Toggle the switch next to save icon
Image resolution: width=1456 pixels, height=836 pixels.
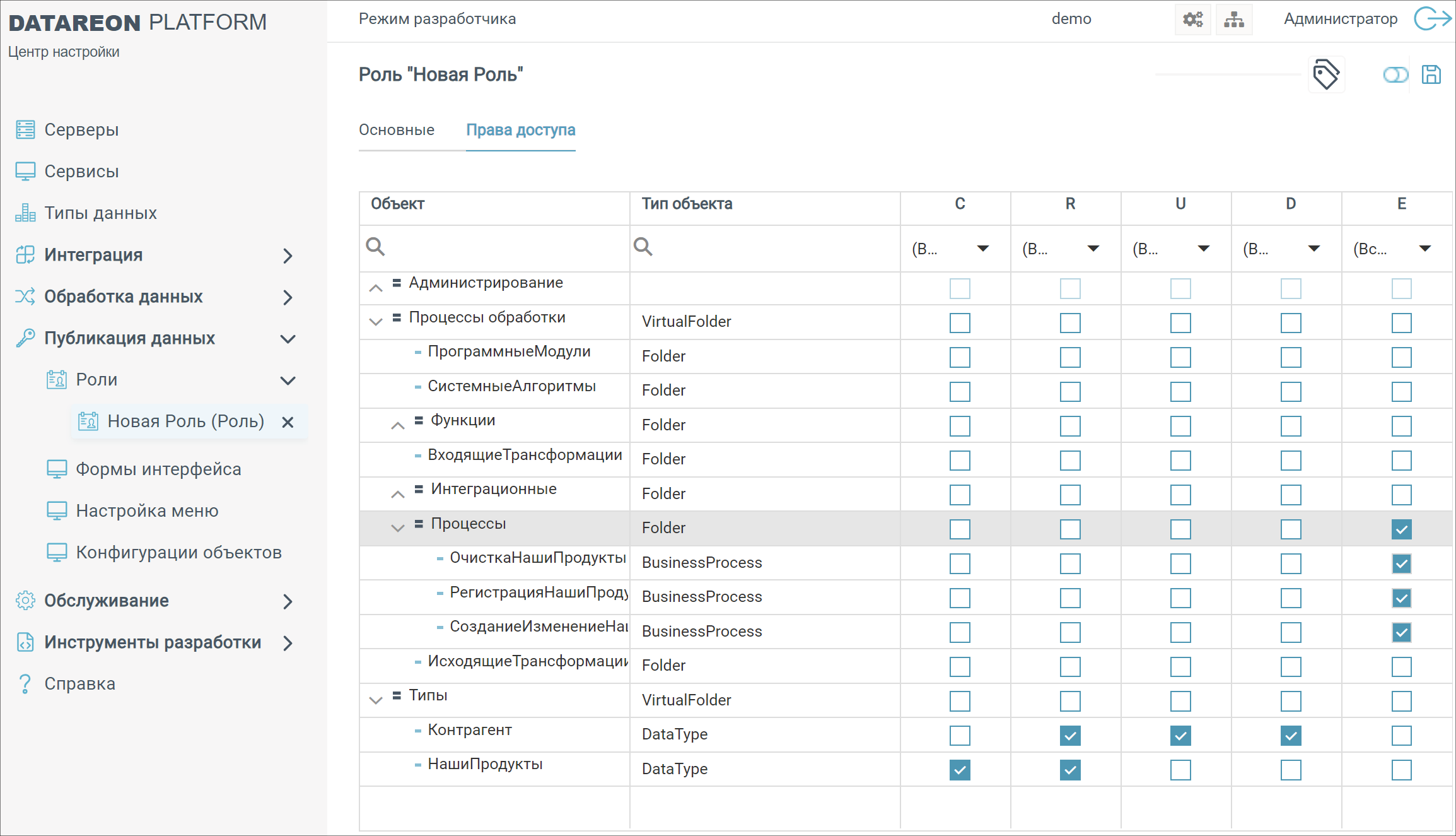(x=1395, y=75)
